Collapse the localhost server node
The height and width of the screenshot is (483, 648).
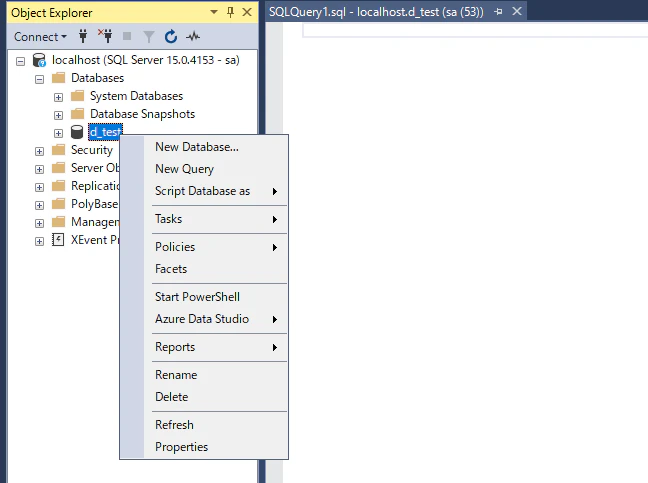[20, 62]
